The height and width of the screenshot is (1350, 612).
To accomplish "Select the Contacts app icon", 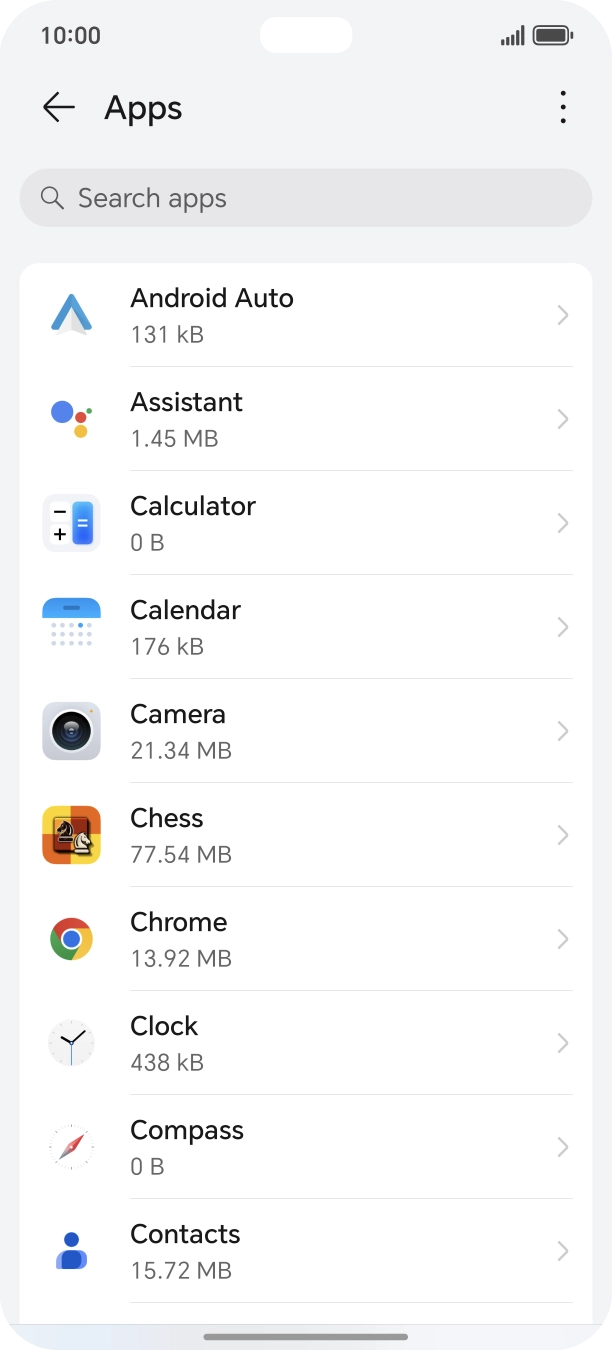I will (71, 1251).
